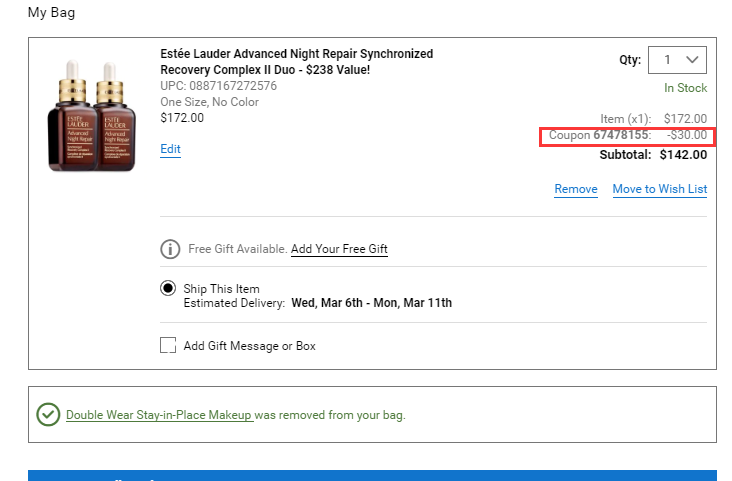The width and height of the screenshot is (732, 481).
Task: Click Add Your Free Gift link
Action: click(339, 249)
